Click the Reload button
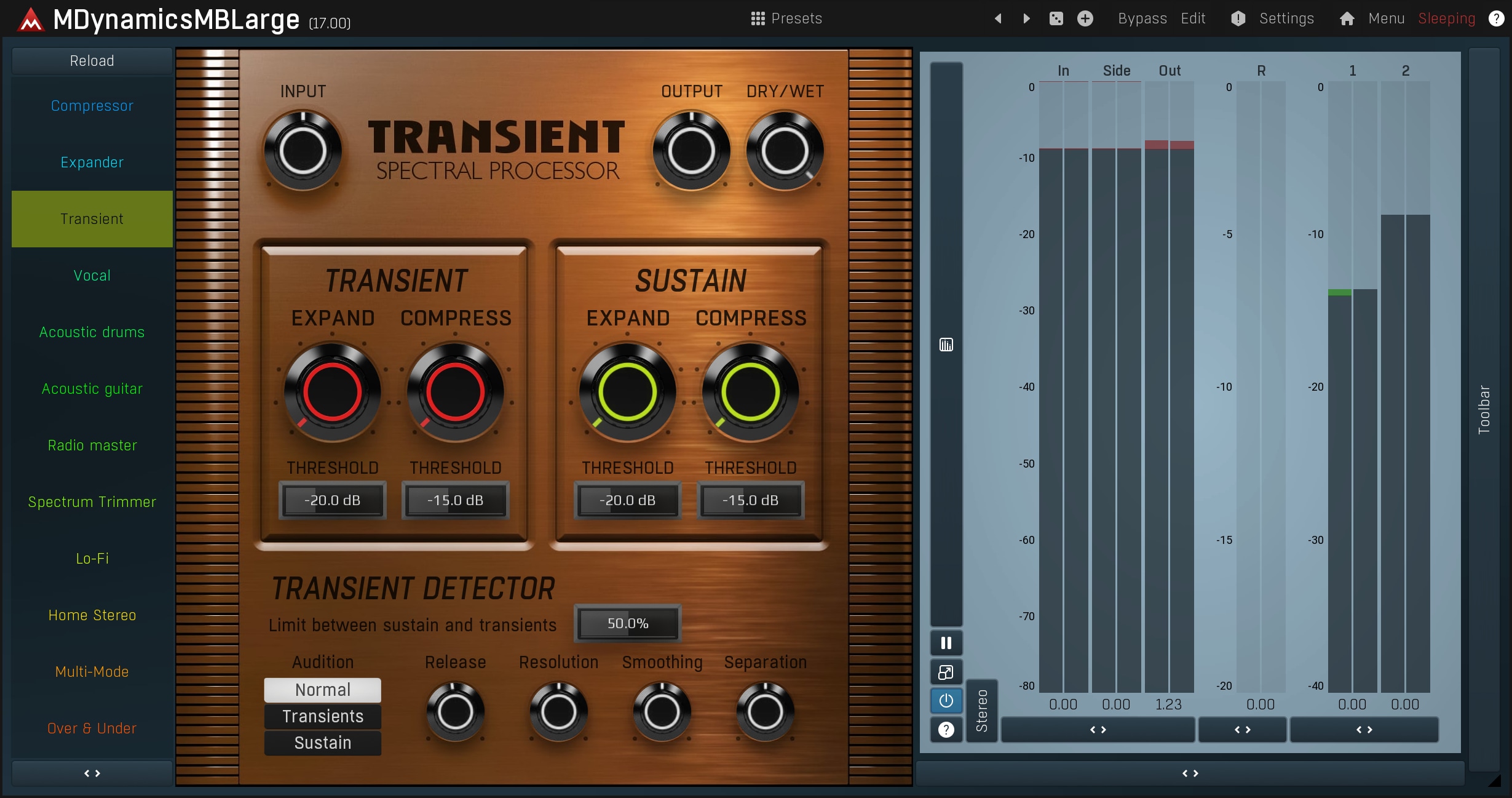 click(x=92, y=61)
